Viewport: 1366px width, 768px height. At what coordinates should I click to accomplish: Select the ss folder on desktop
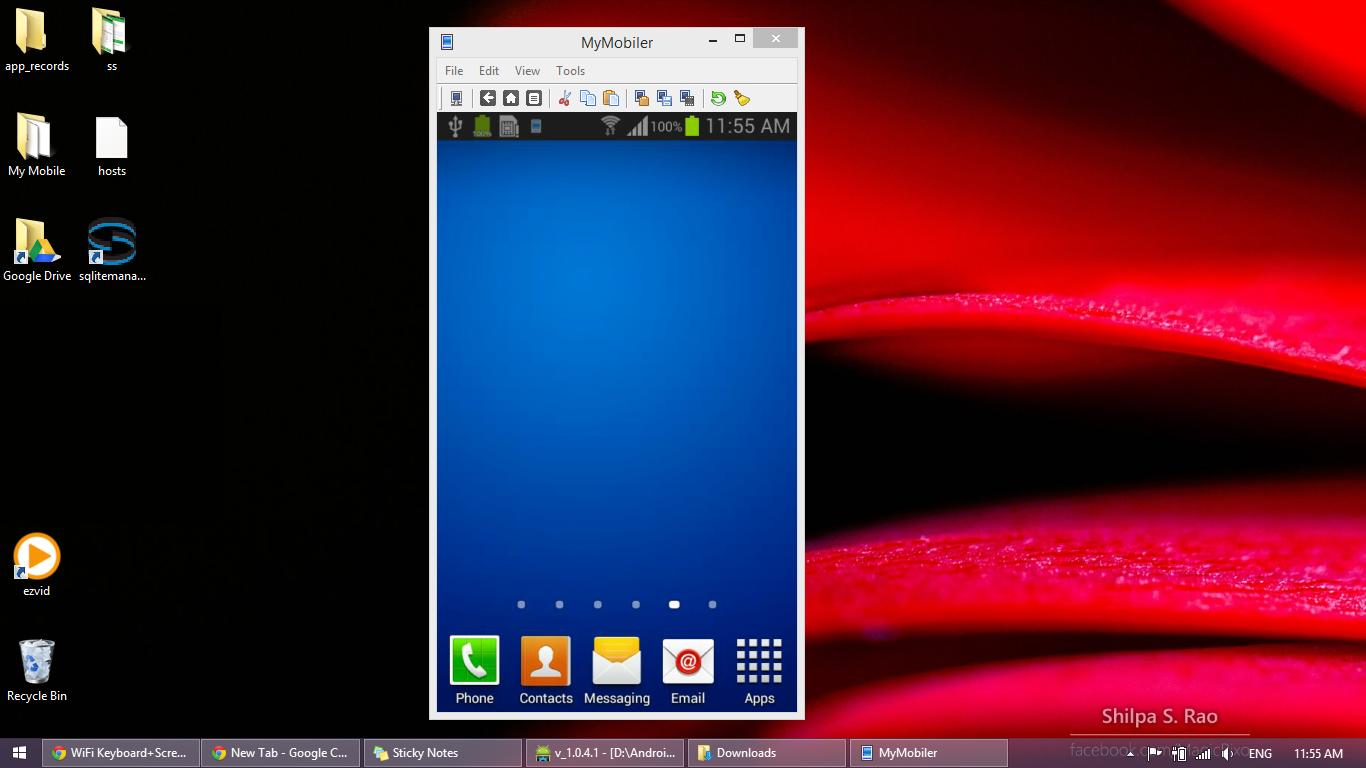click(x=112, y=41)
